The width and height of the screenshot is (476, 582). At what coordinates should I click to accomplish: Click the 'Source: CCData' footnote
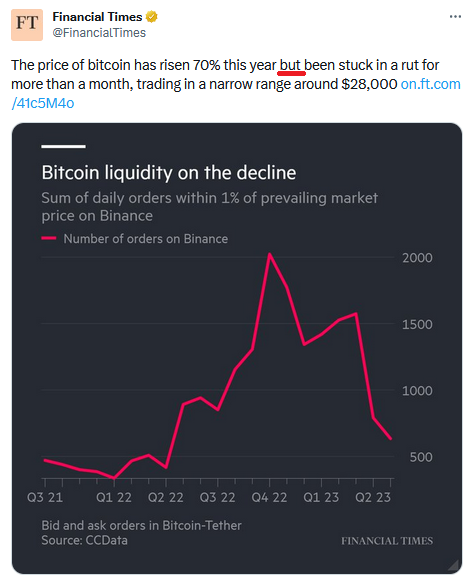[84, 540]
